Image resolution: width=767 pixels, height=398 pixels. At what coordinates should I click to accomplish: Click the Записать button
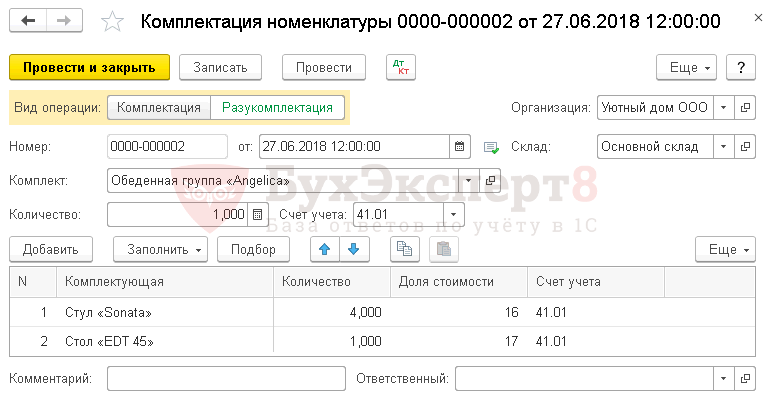pyautogui.click(x=220, y=67)
